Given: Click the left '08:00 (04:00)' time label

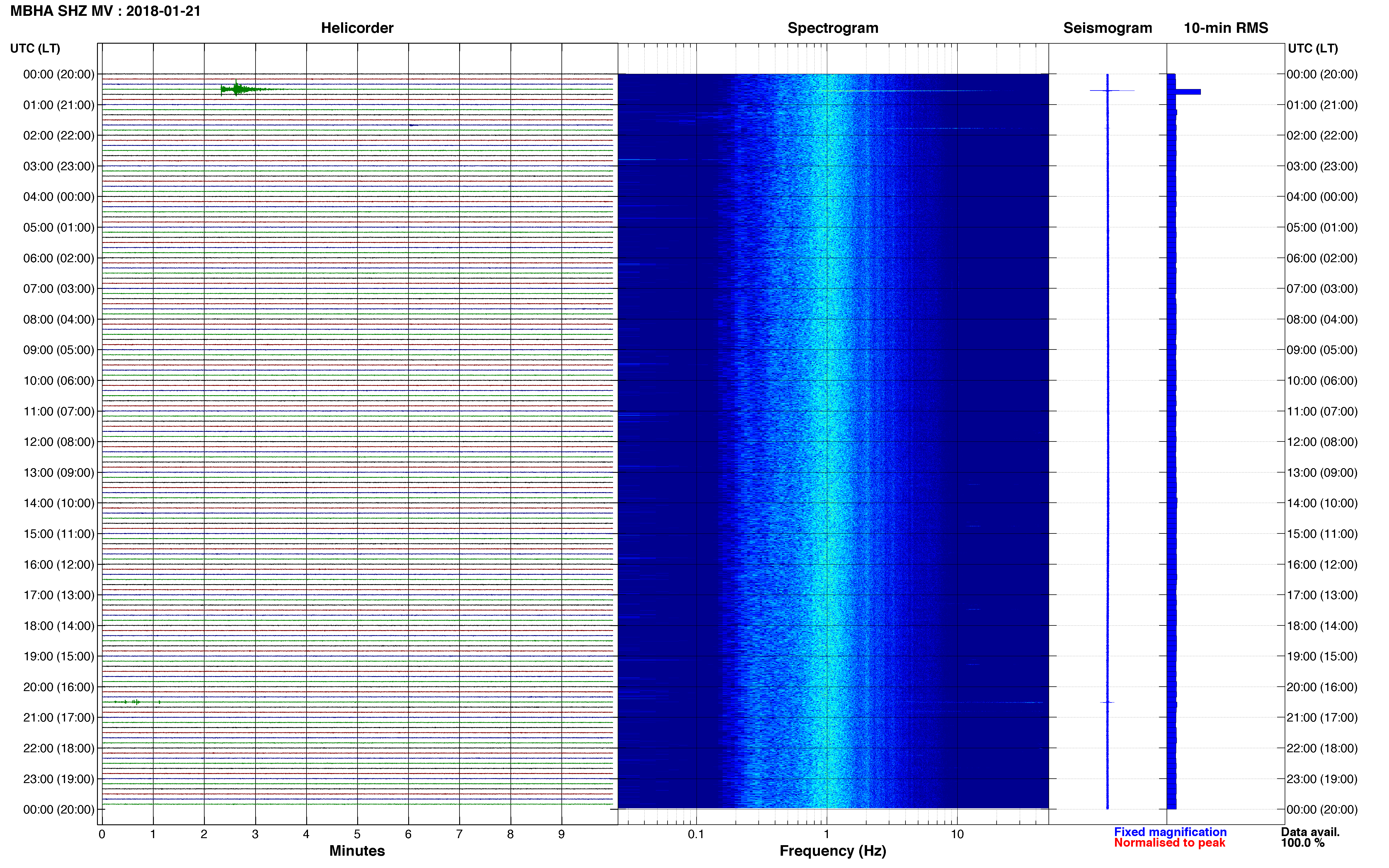Looking at the screenshot, I should [x=59, y=319].
